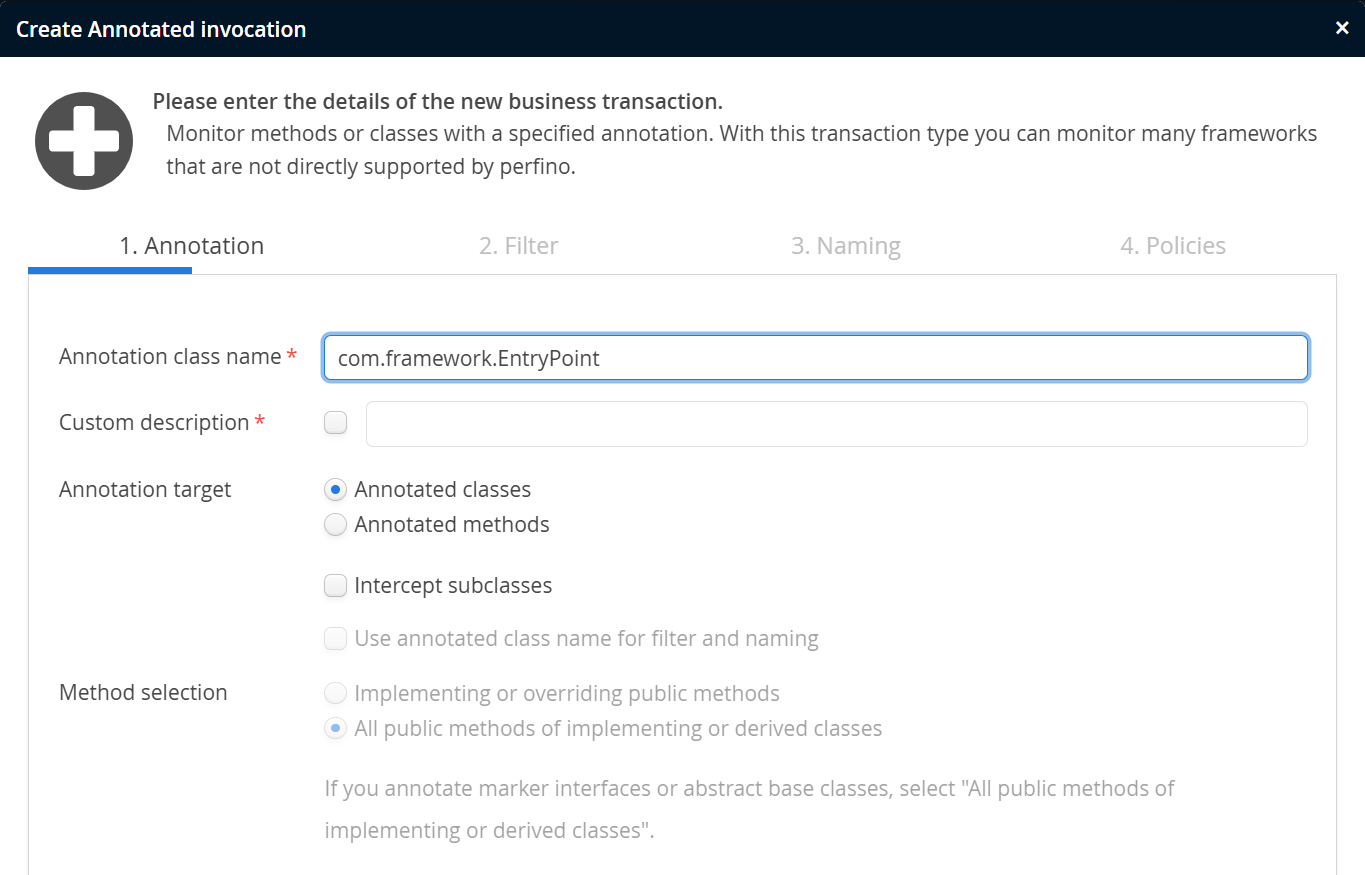The image size is (1365, 875).
Task: Toggle Use annotated class name checkbox
Action: point(336,639)
